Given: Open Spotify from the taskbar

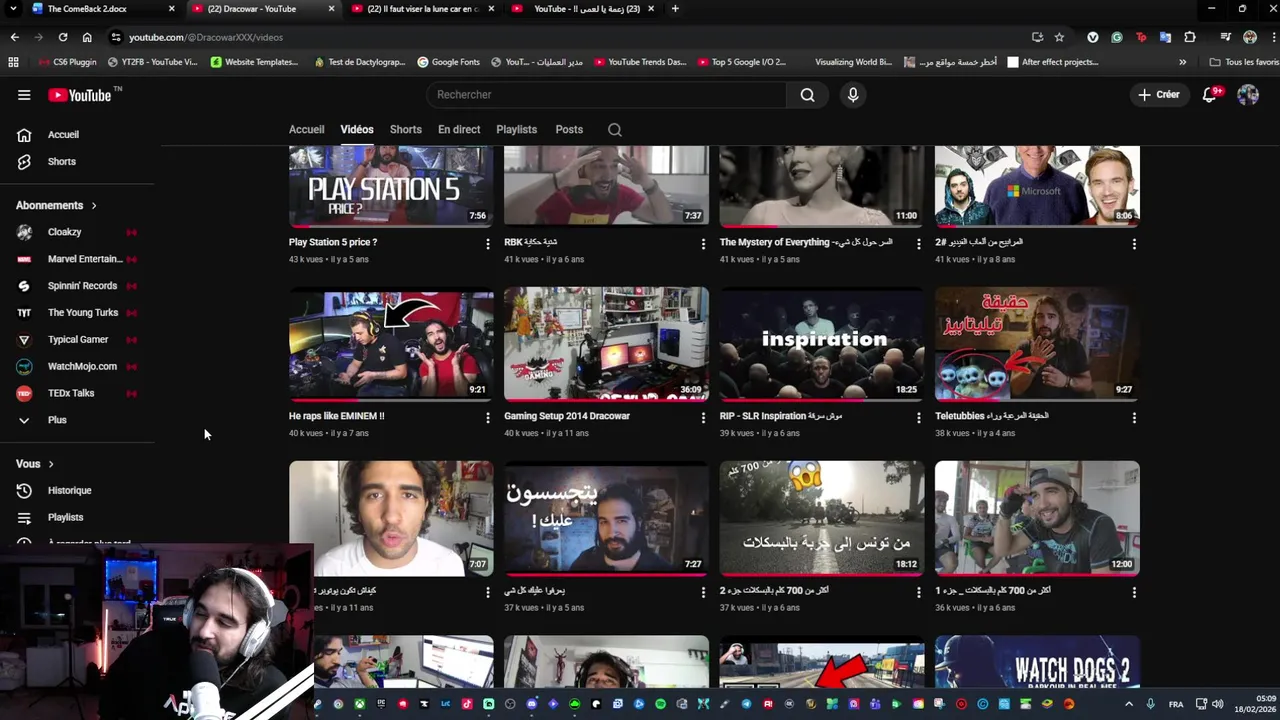Looking at the screenshot, I should tap(661, 704).
